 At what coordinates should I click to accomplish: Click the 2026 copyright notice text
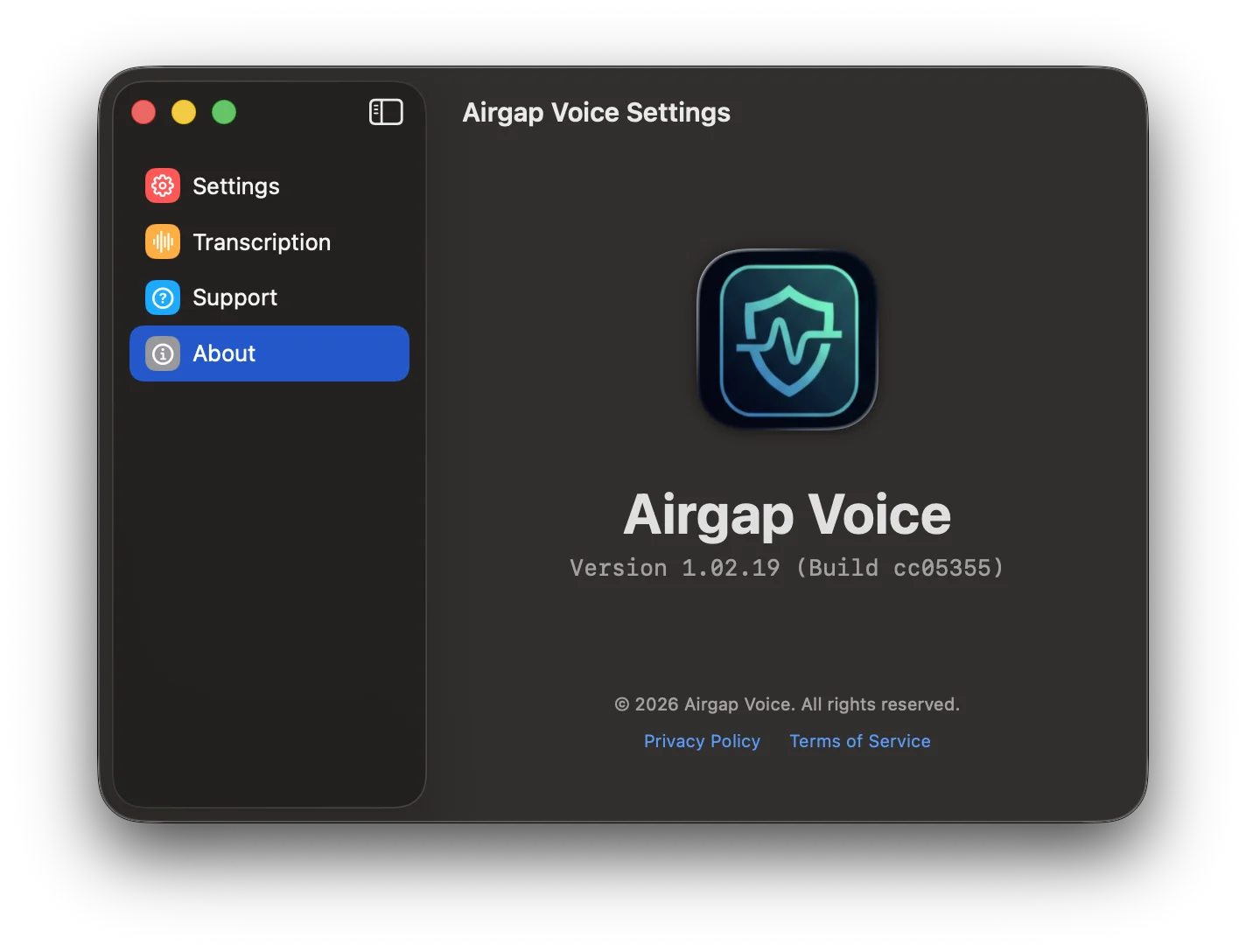[x=787, y=704]
